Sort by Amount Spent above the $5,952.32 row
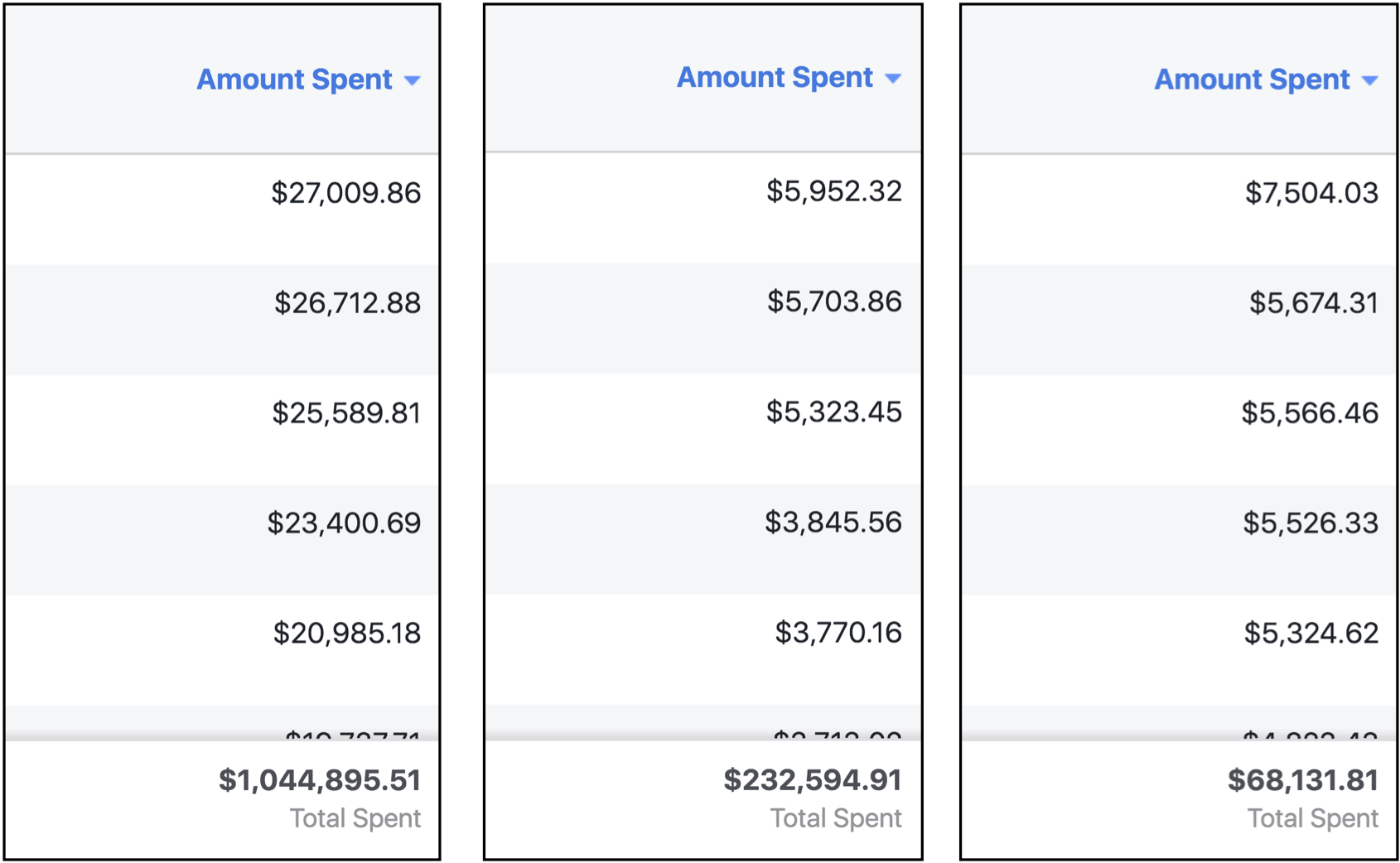 (x=775, y=77)
